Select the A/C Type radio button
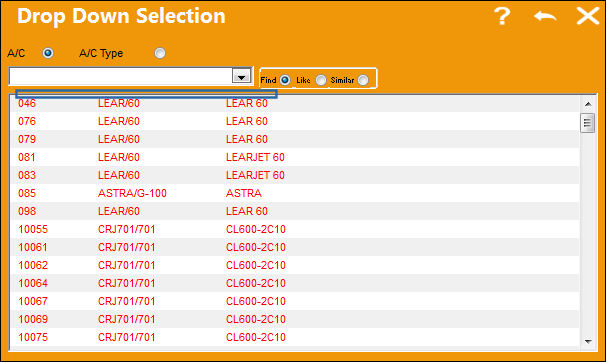 [x=160, y=53]
